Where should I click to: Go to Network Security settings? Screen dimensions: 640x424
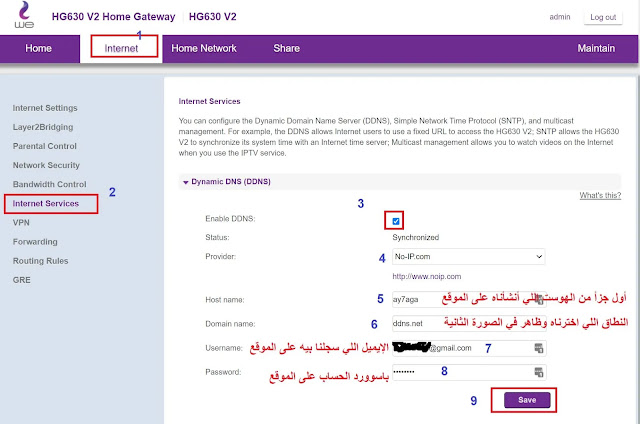click(x=46, y=165)
